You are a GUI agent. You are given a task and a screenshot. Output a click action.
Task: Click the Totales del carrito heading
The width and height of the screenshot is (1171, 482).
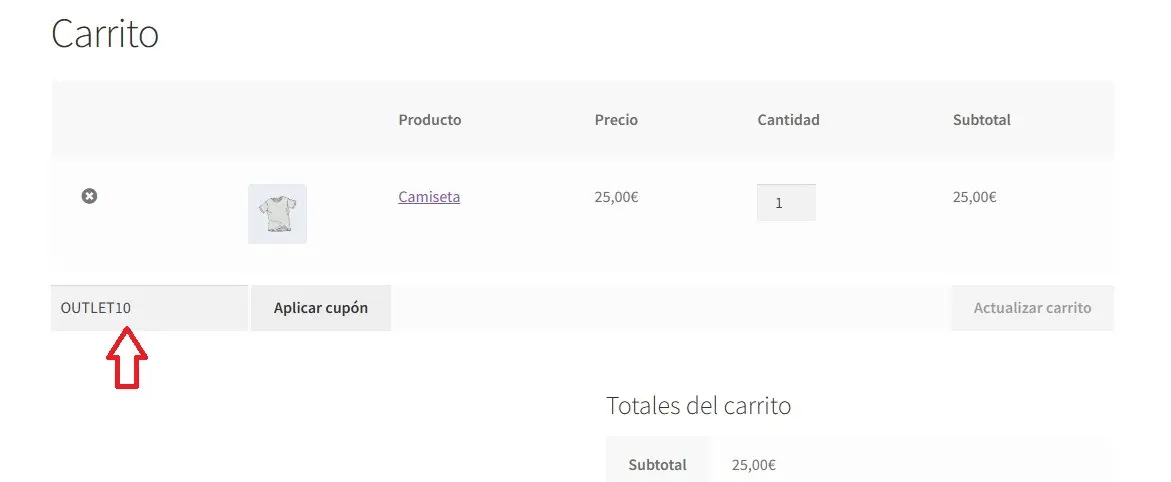coord(698,406)
